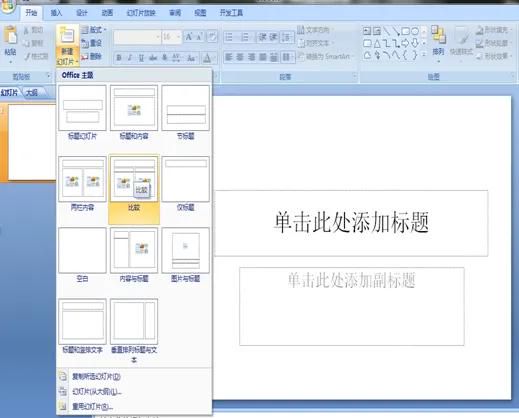Click the Layout (版式) button
The height and width of the screenshot is (418, 519).
(93, 30)
